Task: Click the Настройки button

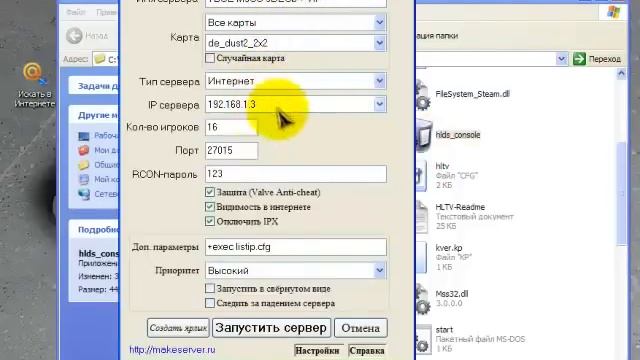Action: [318, 351]
